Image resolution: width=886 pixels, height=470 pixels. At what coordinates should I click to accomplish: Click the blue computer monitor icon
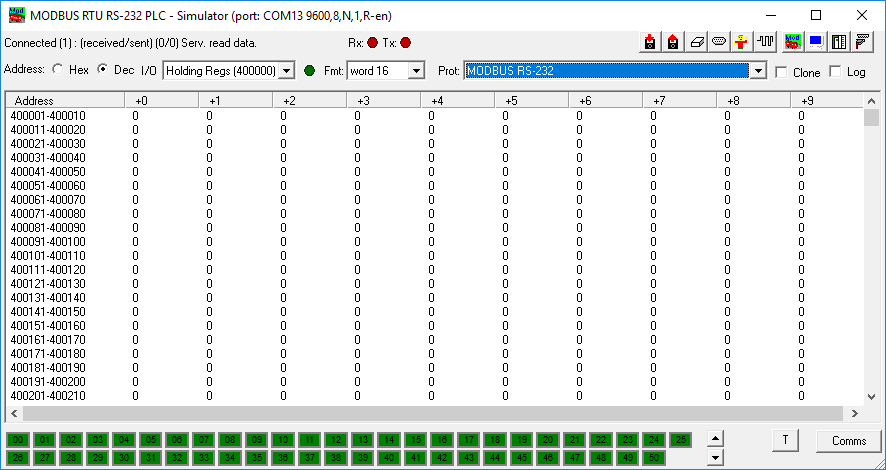pos(816,42)
